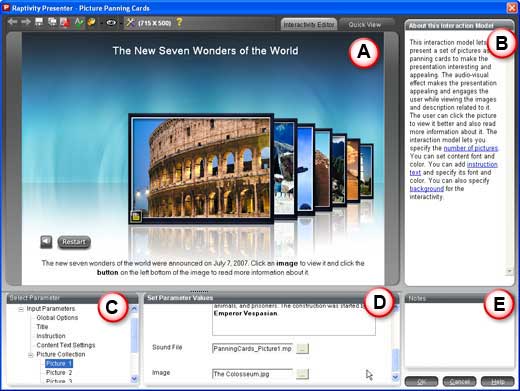Click the Set Parameter Values scrollbar thumb
The width and height of the screenshot is (520, 391).
(x=395, y=359)
